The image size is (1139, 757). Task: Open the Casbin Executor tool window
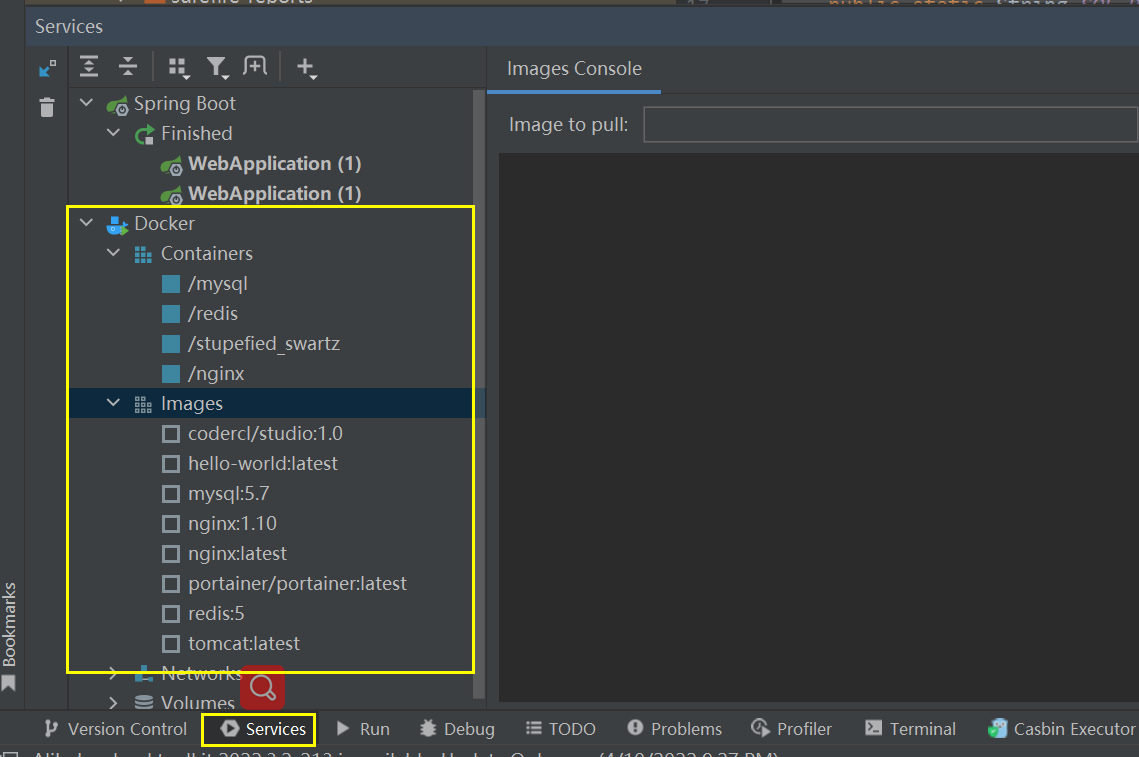pyautogui.click(x=1061, y=729)
